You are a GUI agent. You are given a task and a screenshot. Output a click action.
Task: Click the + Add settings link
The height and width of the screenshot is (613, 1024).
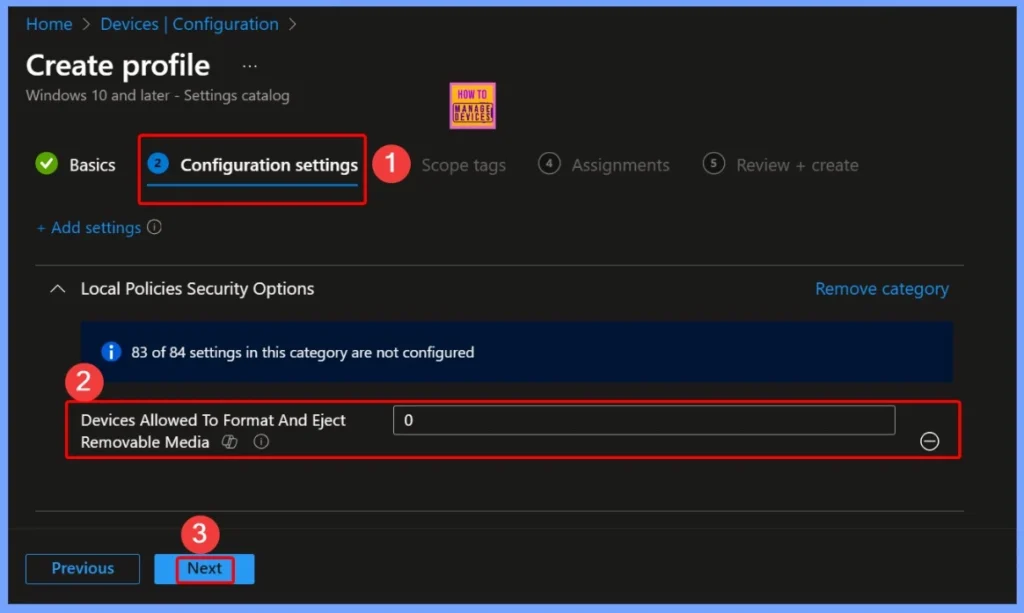tap(89, 228)
